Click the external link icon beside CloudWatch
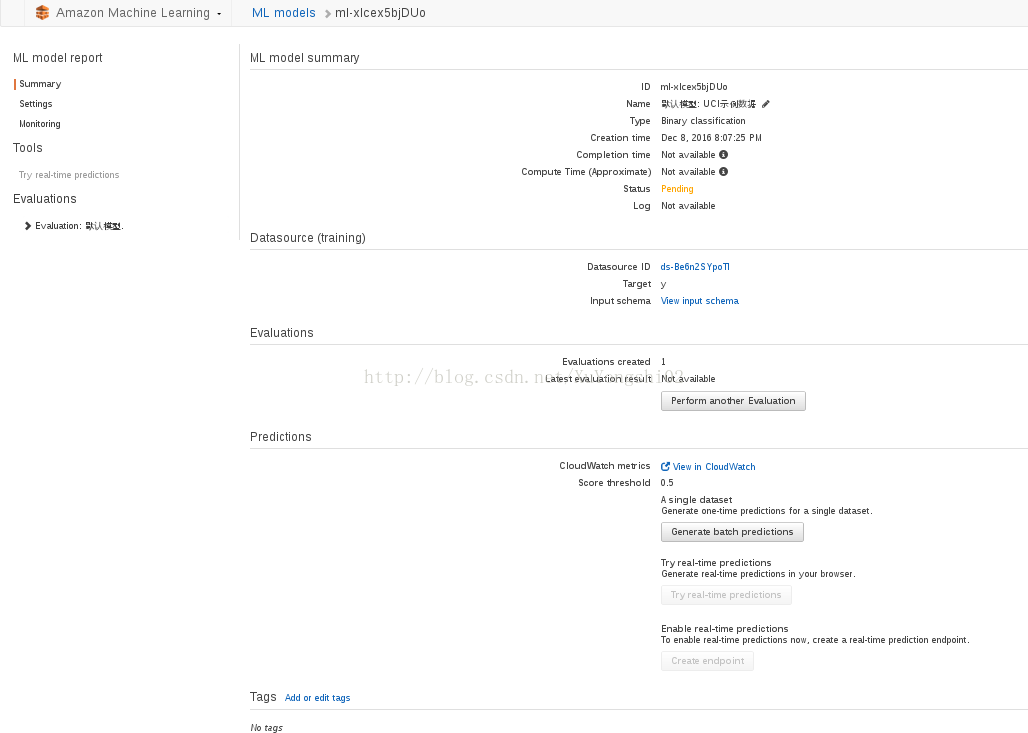This screenshot has width=1028, height=733. point(665,467)
